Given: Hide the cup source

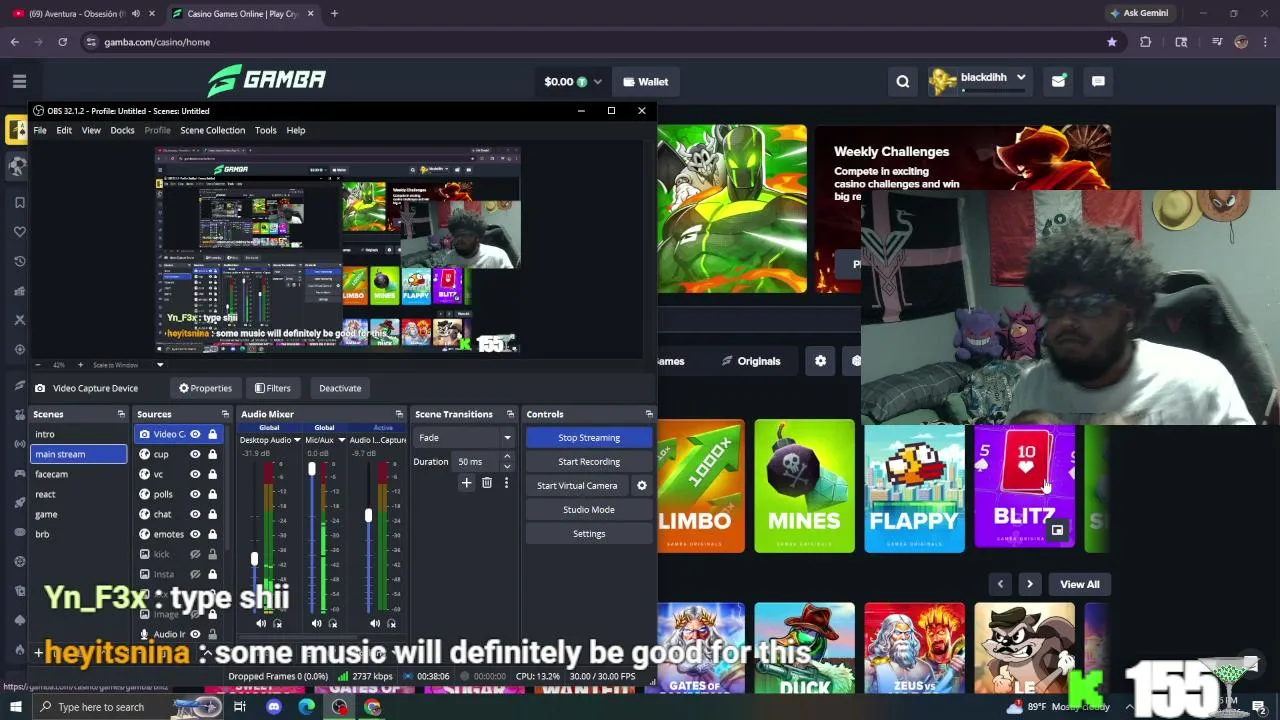Looking at the screenshot, I should 195,454.
